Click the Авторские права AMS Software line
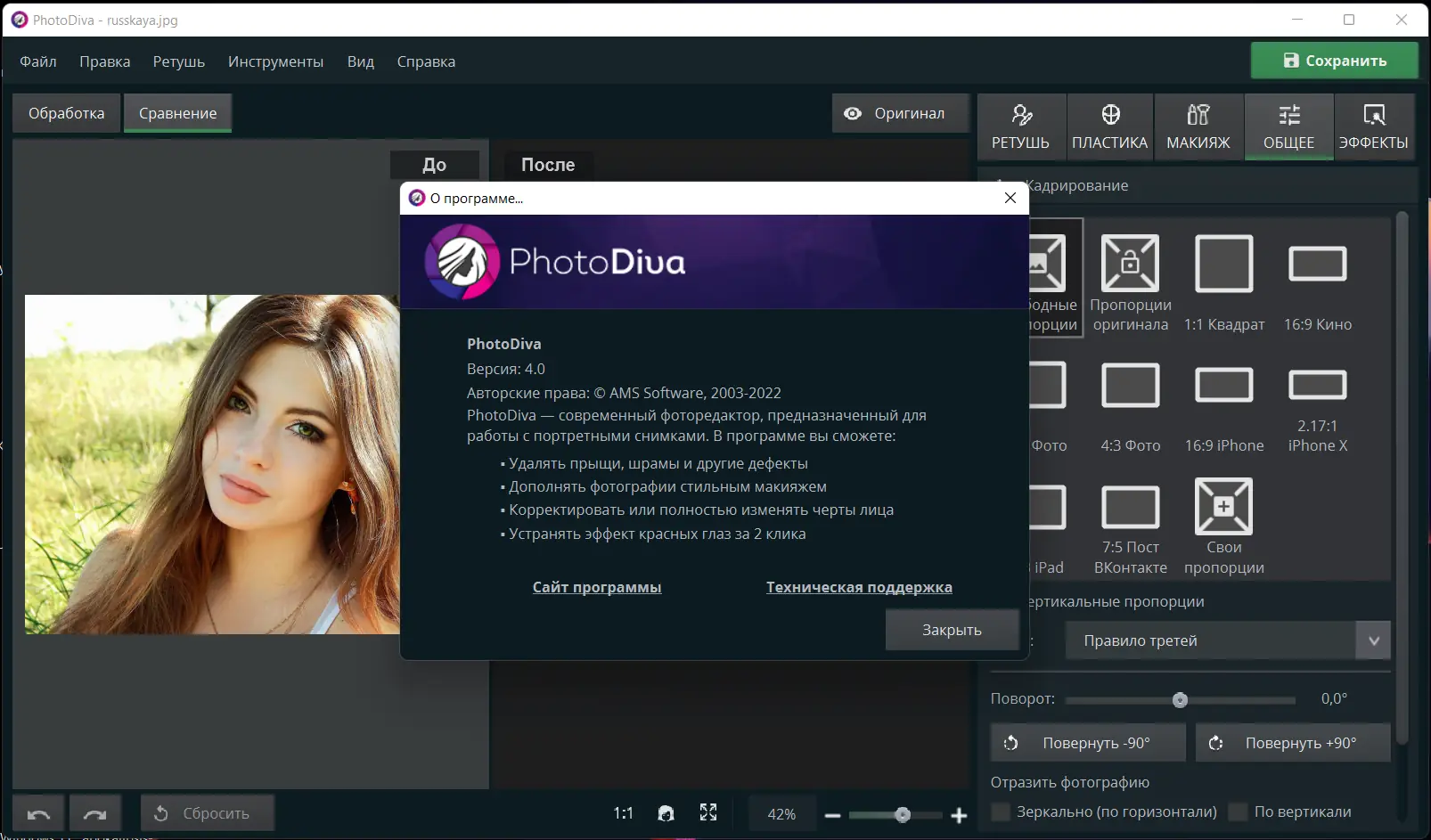The height and width of the screenshot is (840, 1431). click(x=624, y=393)
